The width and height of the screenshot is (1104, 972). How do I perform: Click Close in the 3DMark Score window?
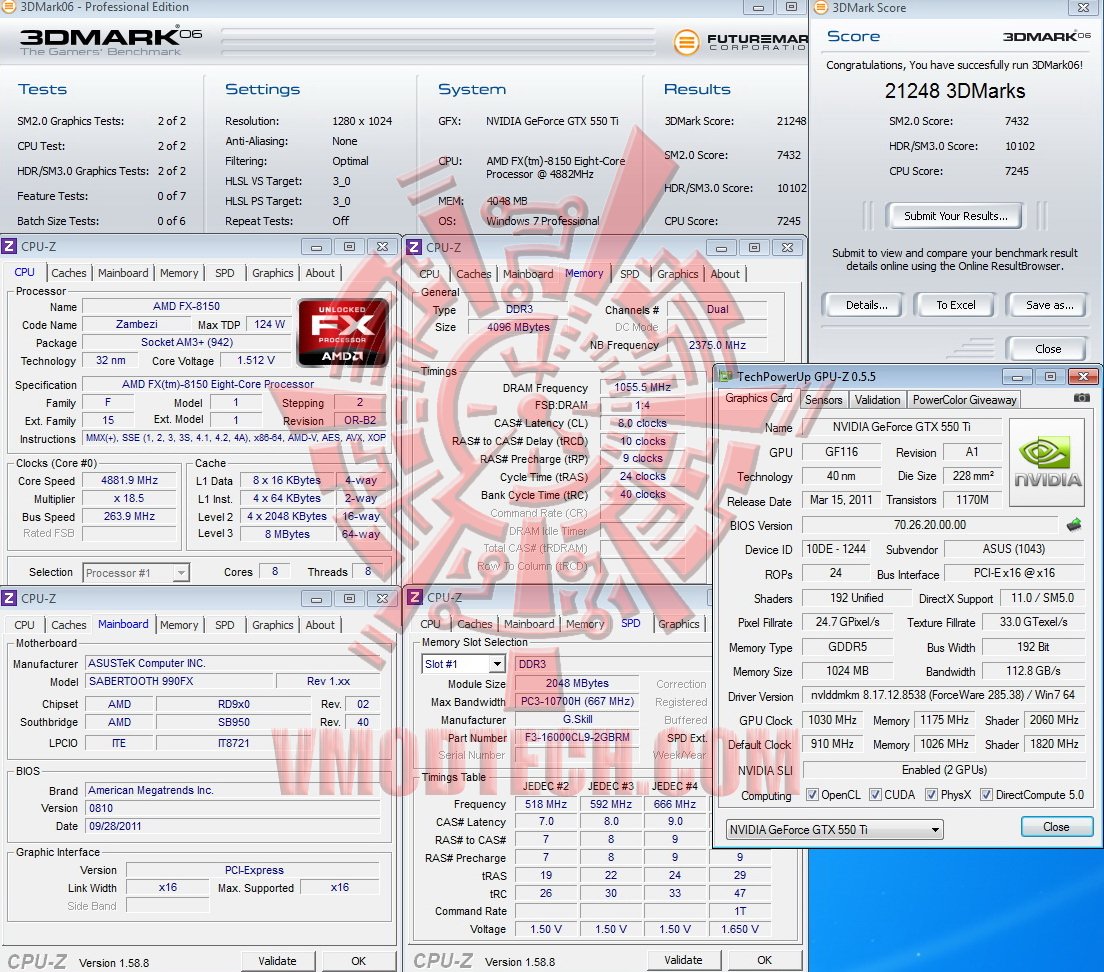[x=1048, y=349]
